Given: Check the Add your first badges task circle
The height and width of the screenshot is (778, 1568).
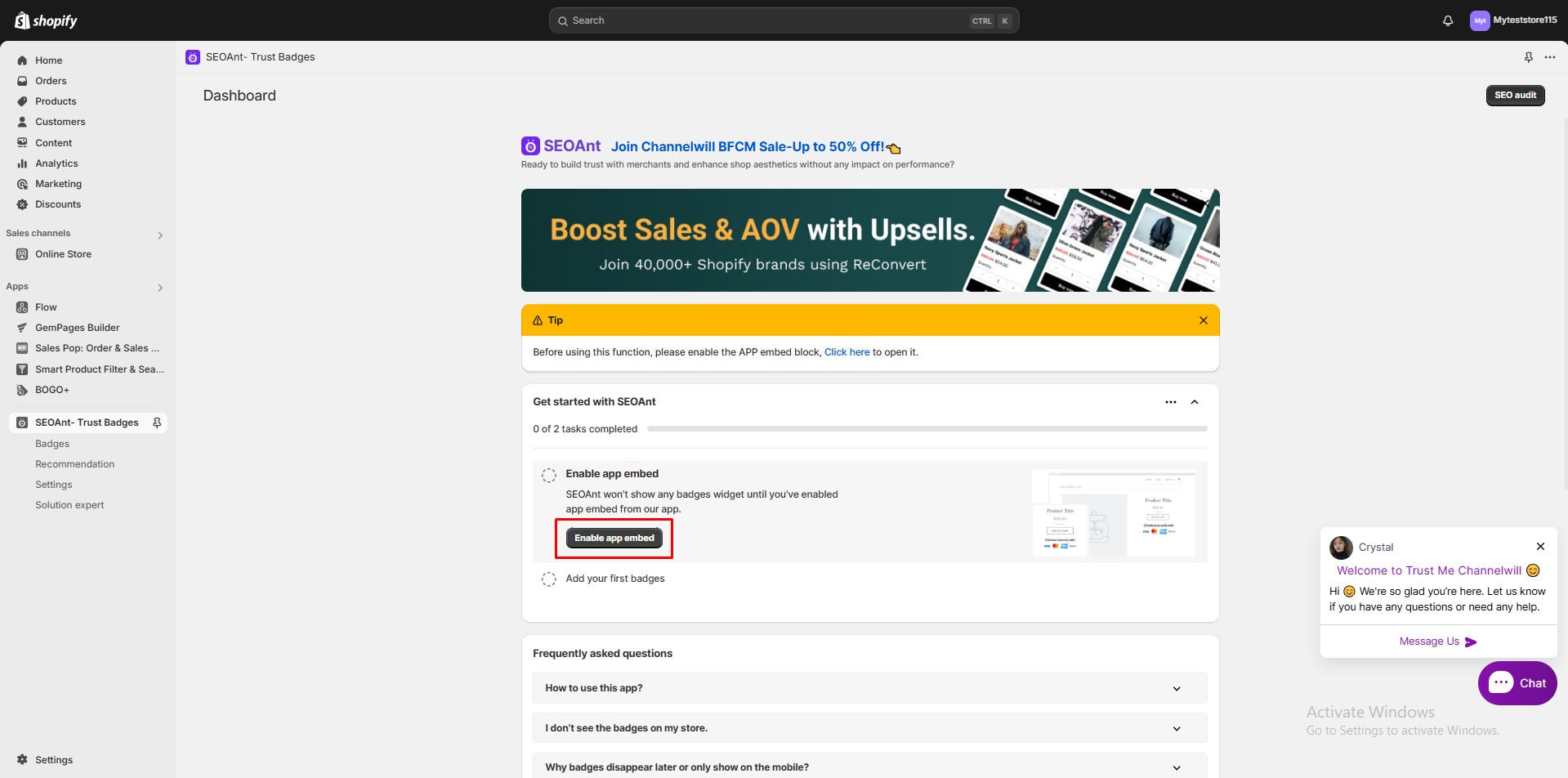Looking at the screenshot, I should [x=548, y=579].
